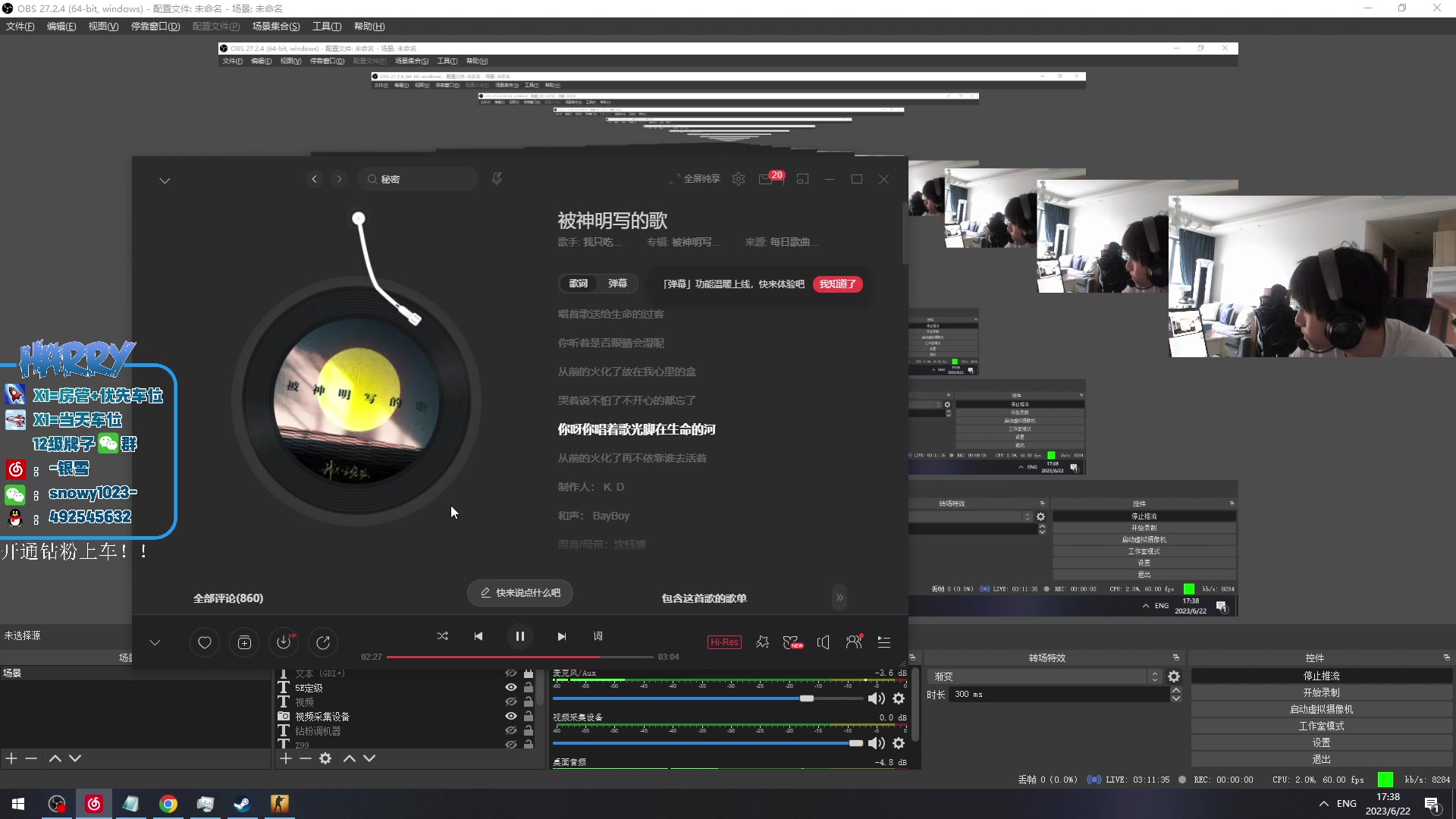1456x819 pixels.
Task: Open the 场景集合(S) menu in OBS
Action: pos(276,27)
